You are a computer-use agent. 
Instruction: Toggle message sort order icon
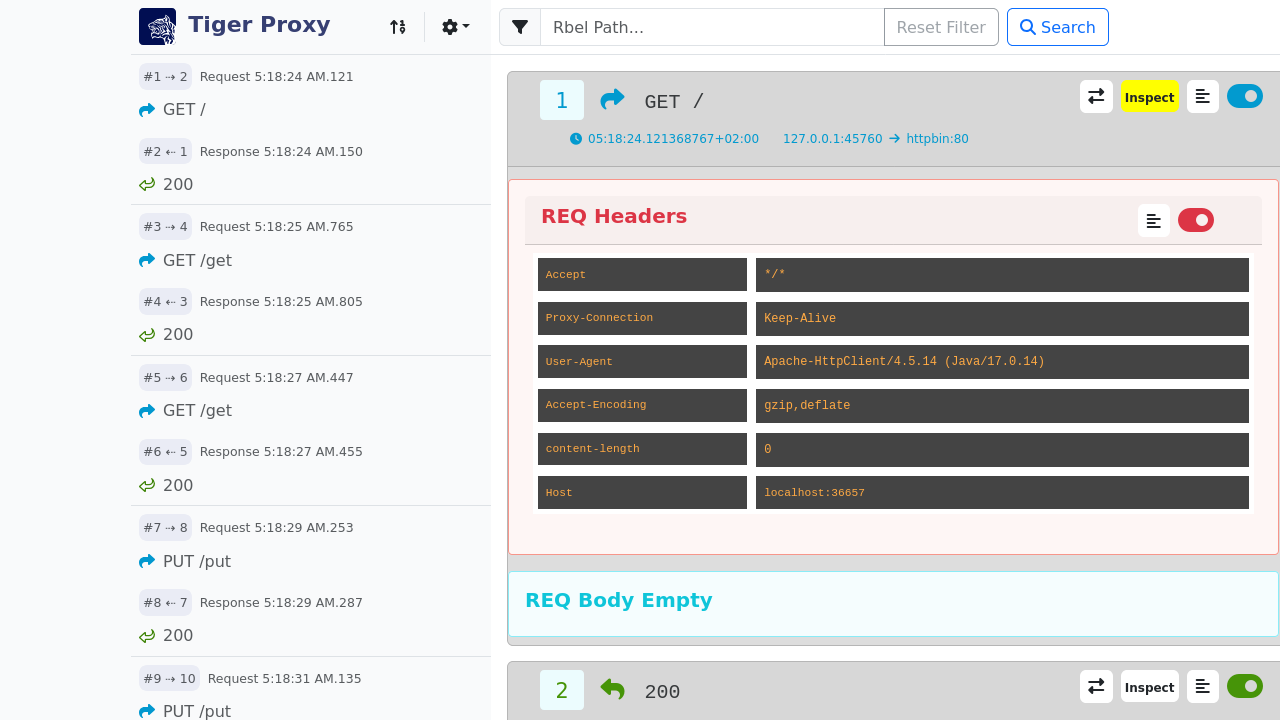point(398,27)
